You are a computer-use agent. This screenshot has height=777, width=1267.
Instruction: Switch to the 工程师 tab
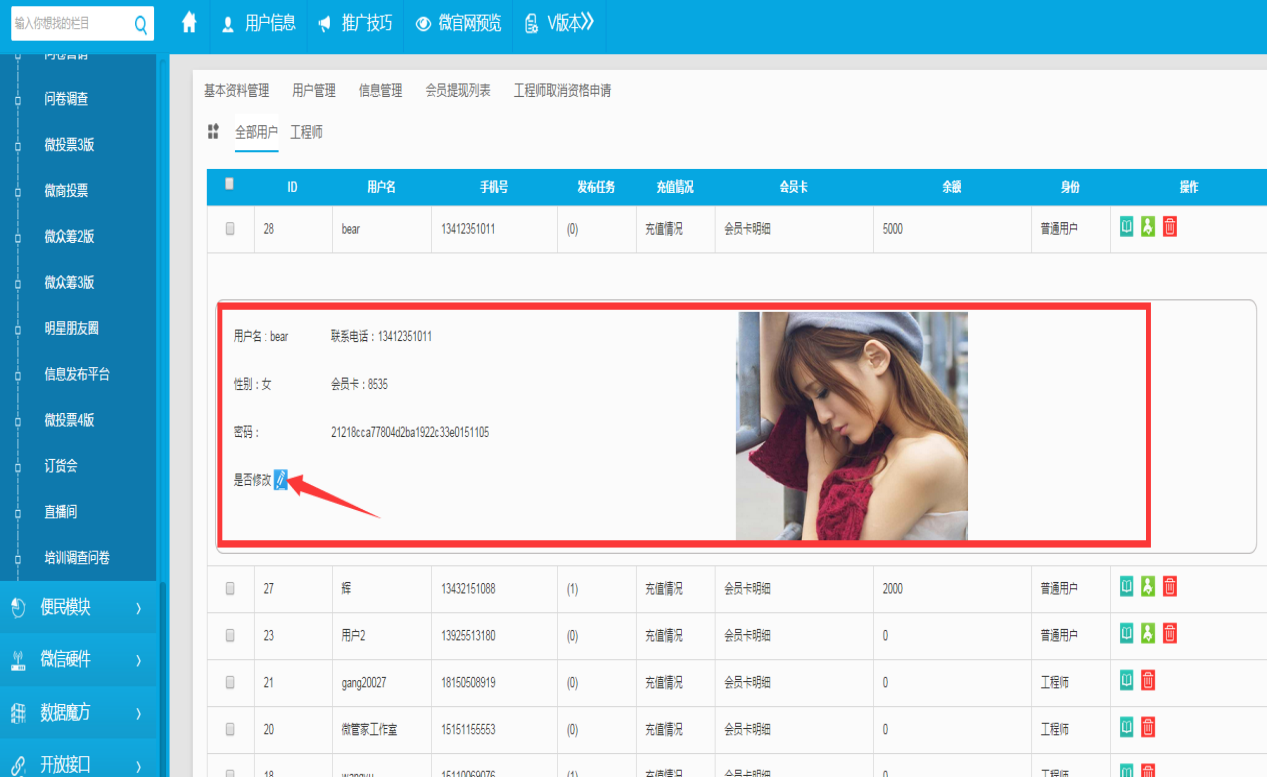coord(306,132)
